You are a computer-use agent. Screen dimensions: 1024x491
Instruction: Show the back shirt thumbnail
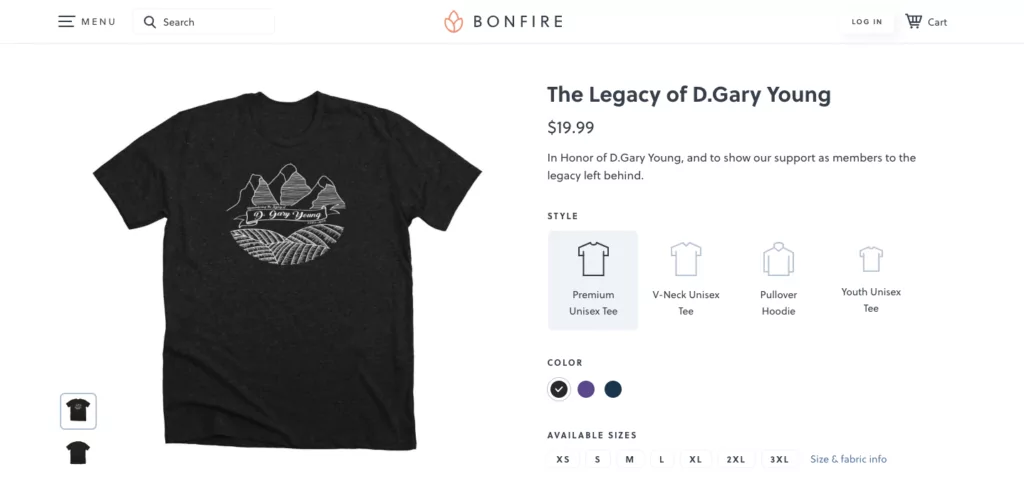[x=79, y=452]
